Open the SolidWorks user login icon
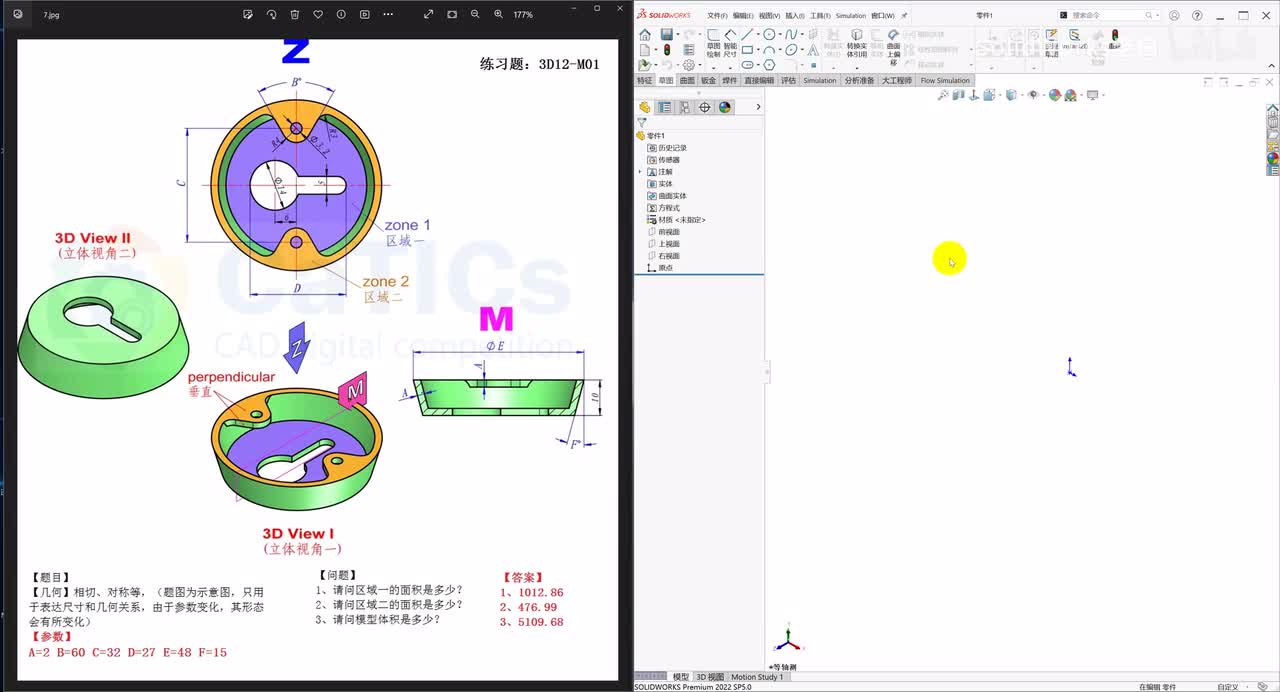 [1174, 15]
